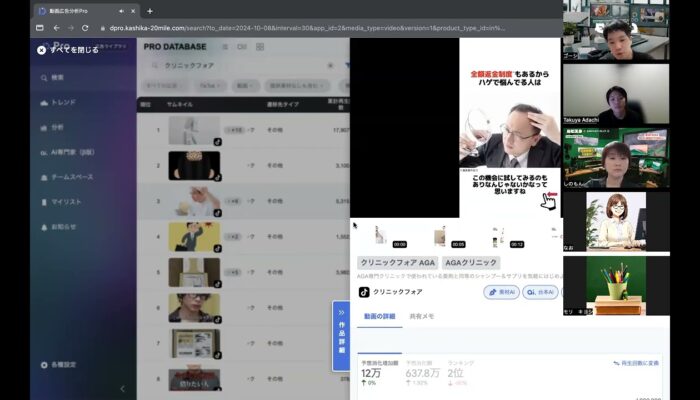Image resolution: width=700 pixels, height=400 pixels.
Task: Open the blue filter funnel icon
Action: tap(347, 66)
